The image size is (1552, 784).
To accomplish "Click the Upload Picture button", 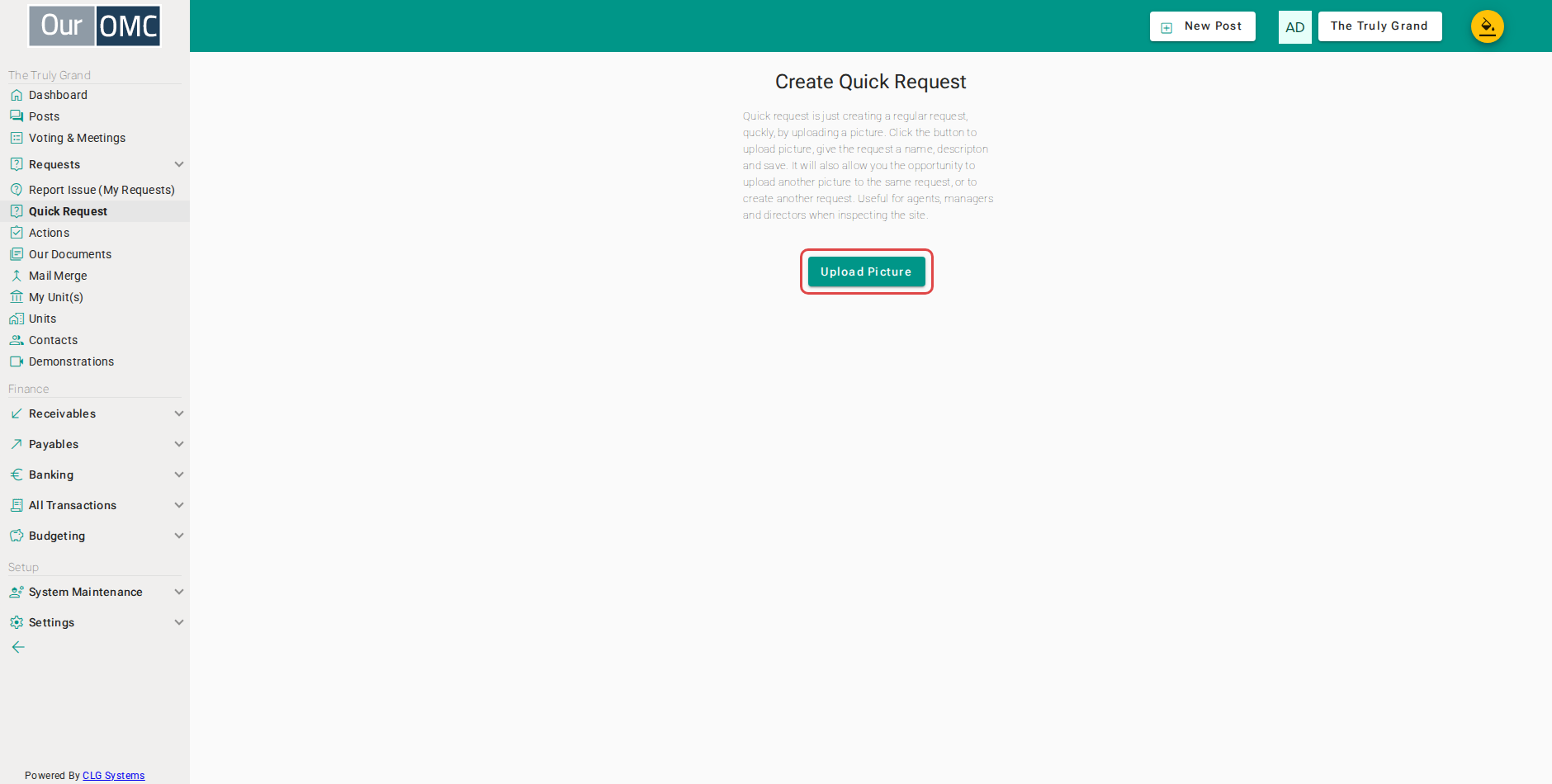I will point(867,272).
